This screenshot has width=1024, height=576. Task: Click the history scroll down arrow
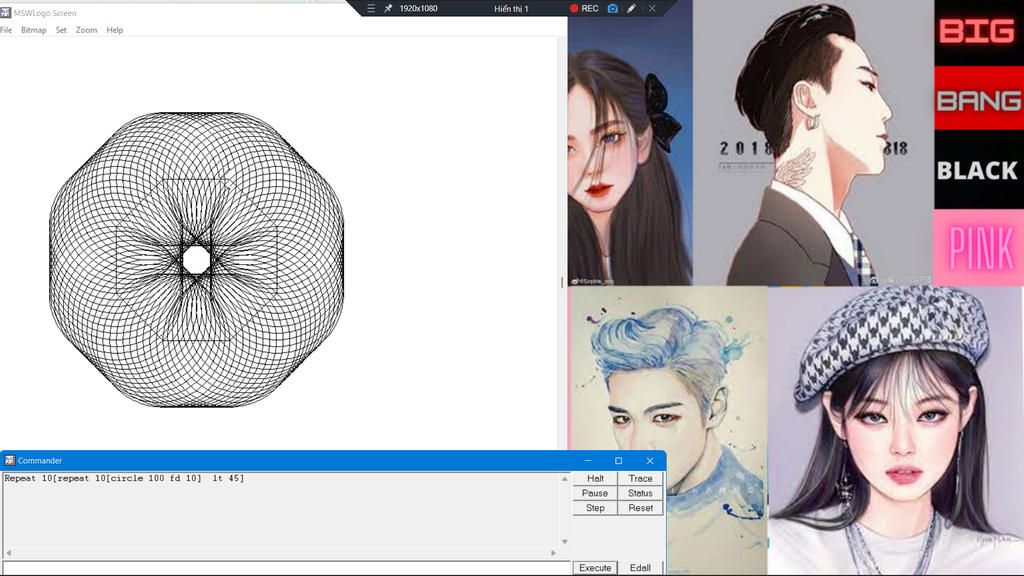[564, 541]
